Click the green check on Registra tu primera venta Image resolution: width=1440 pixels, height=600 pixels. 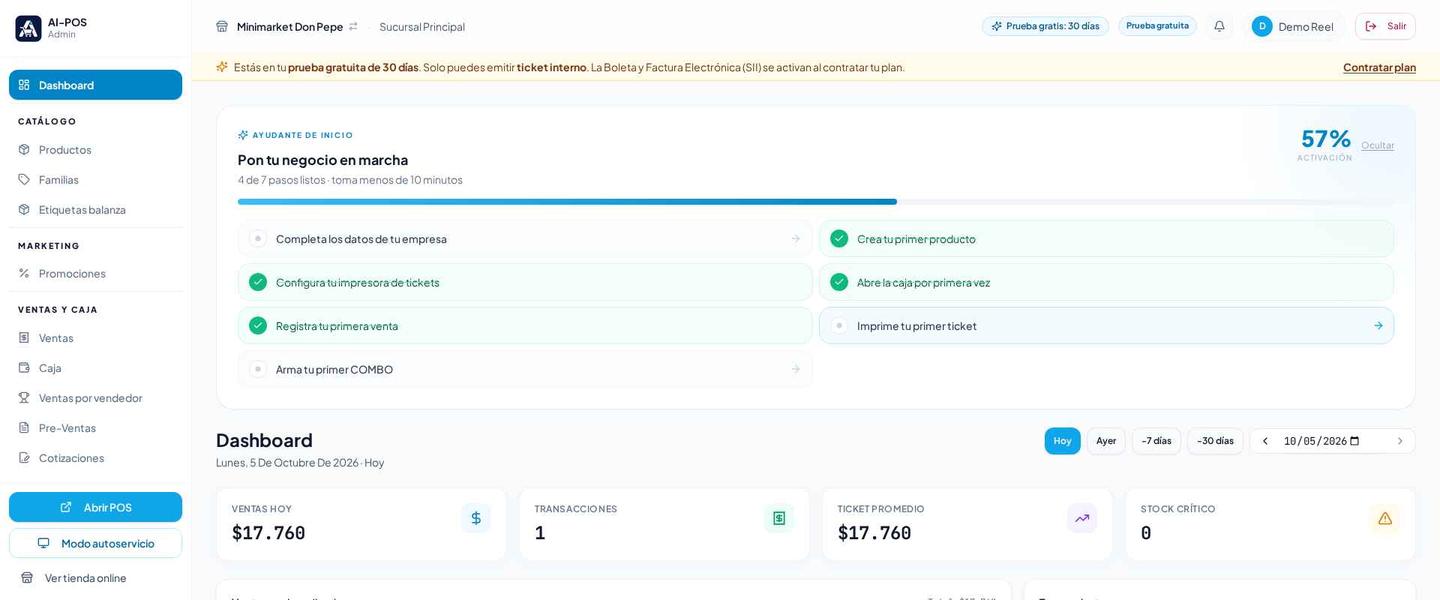258,325
